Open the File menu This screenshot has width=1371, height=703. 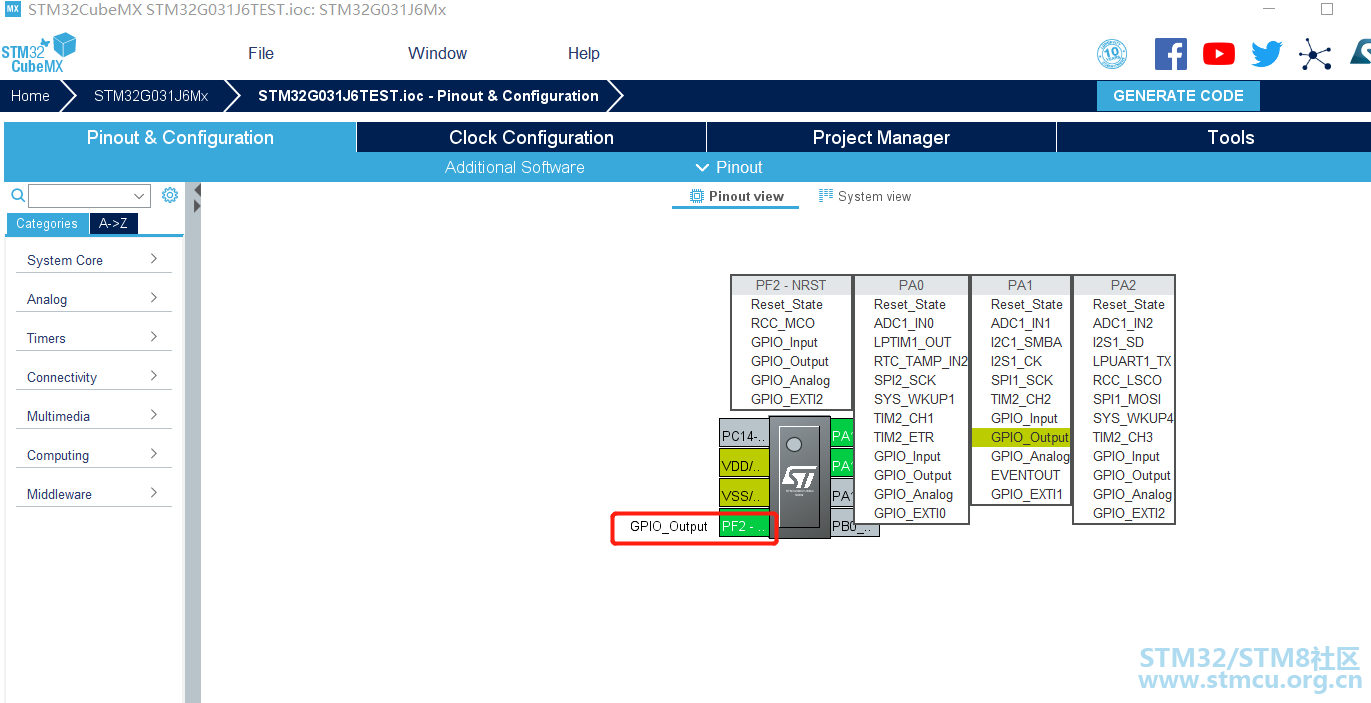click(261, 54)
